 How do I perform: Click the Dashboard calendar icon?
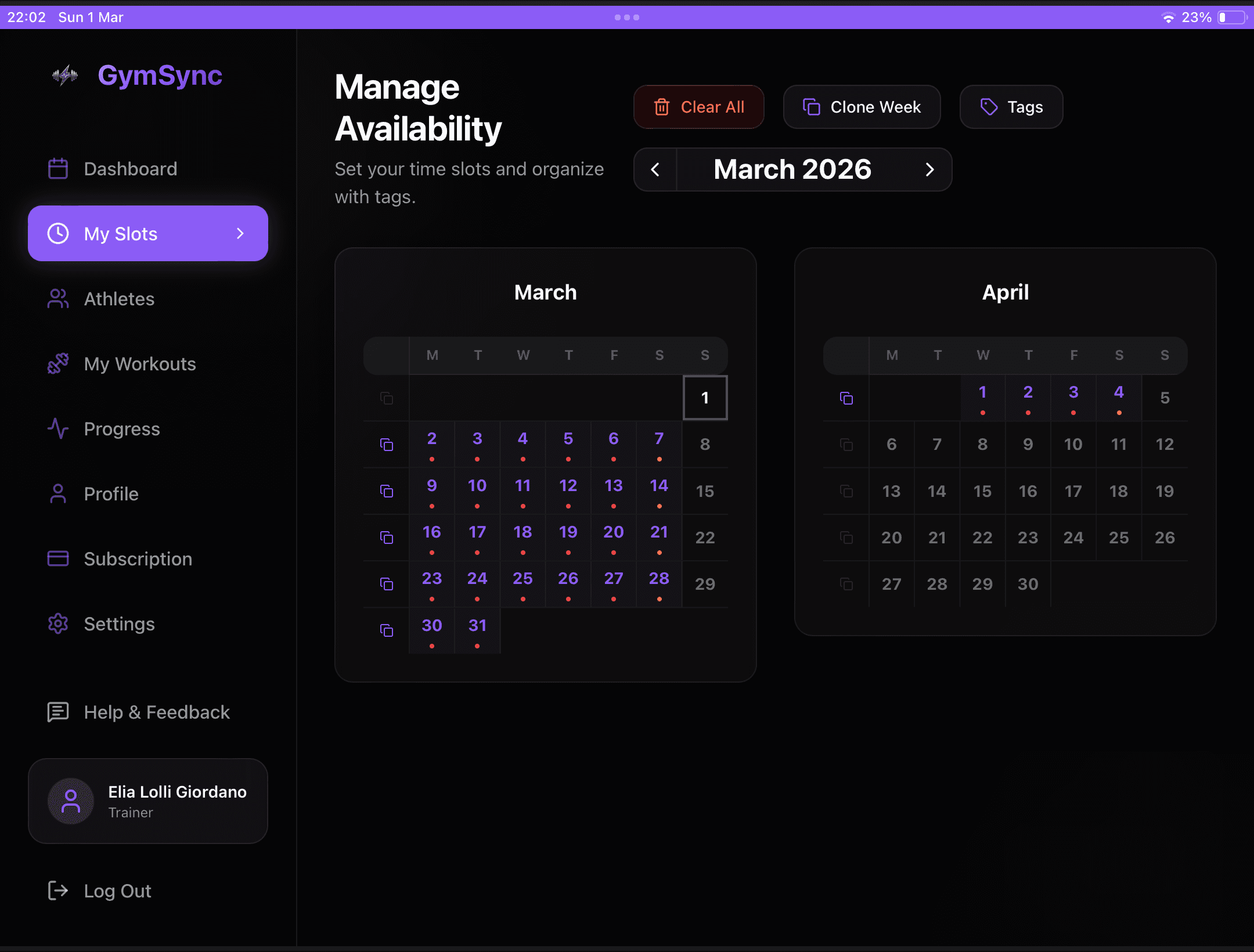pos(58,168)
